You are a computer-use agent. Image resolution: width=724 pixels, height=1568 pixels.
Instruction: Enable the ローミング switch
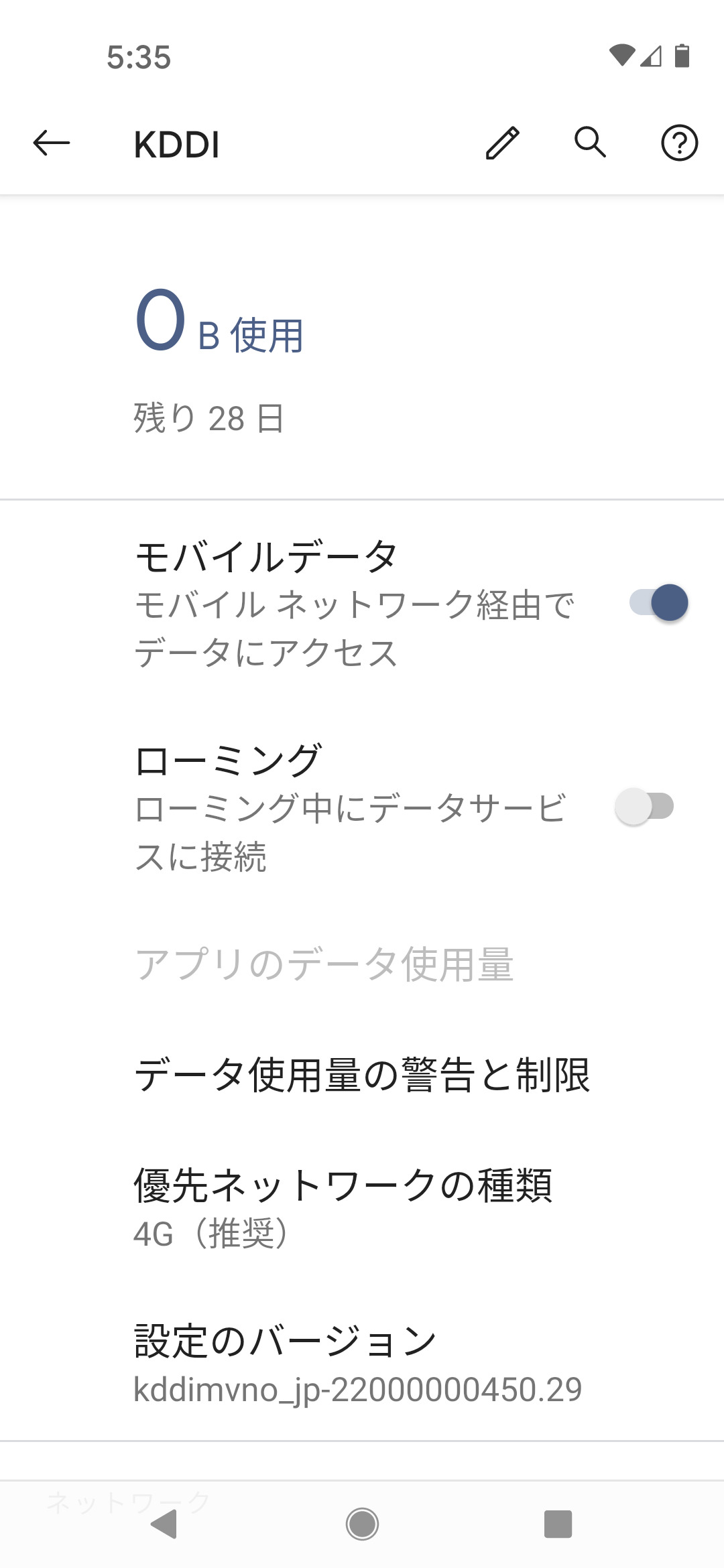tap(644, 806)
